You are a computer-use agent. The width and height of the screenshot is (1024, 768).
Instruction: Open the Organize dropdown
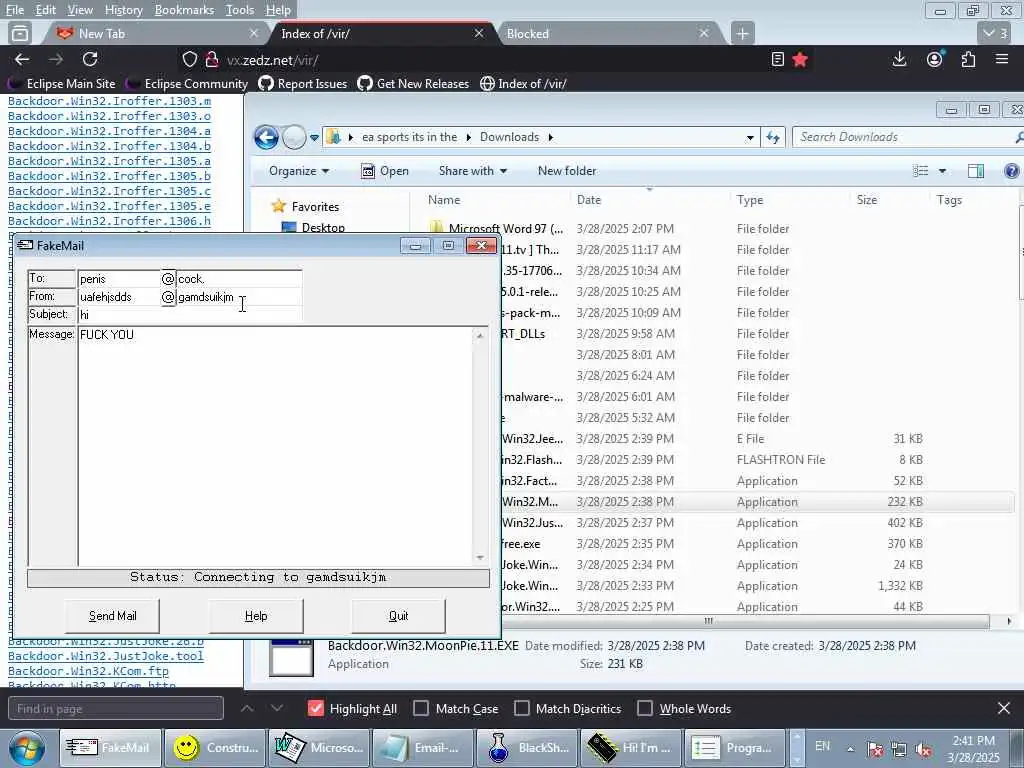pos(299,171)
